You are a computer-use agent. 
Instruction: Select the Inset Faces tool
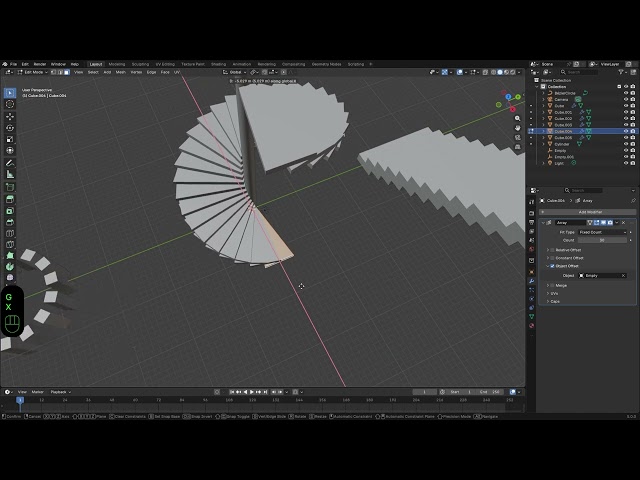pos(10,211)
